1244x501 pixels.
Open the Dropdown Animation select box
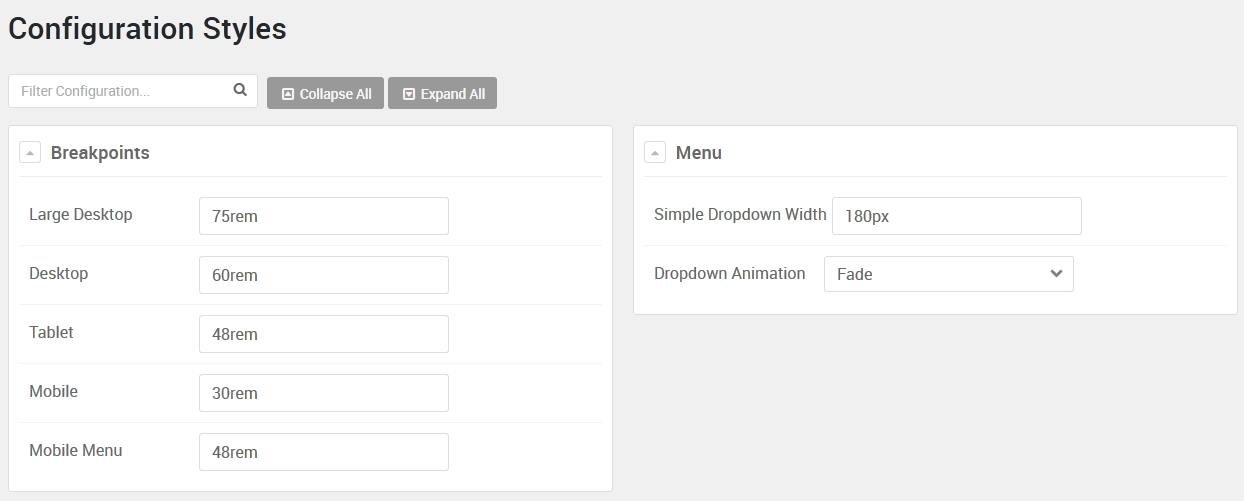(x=948, y=274)
